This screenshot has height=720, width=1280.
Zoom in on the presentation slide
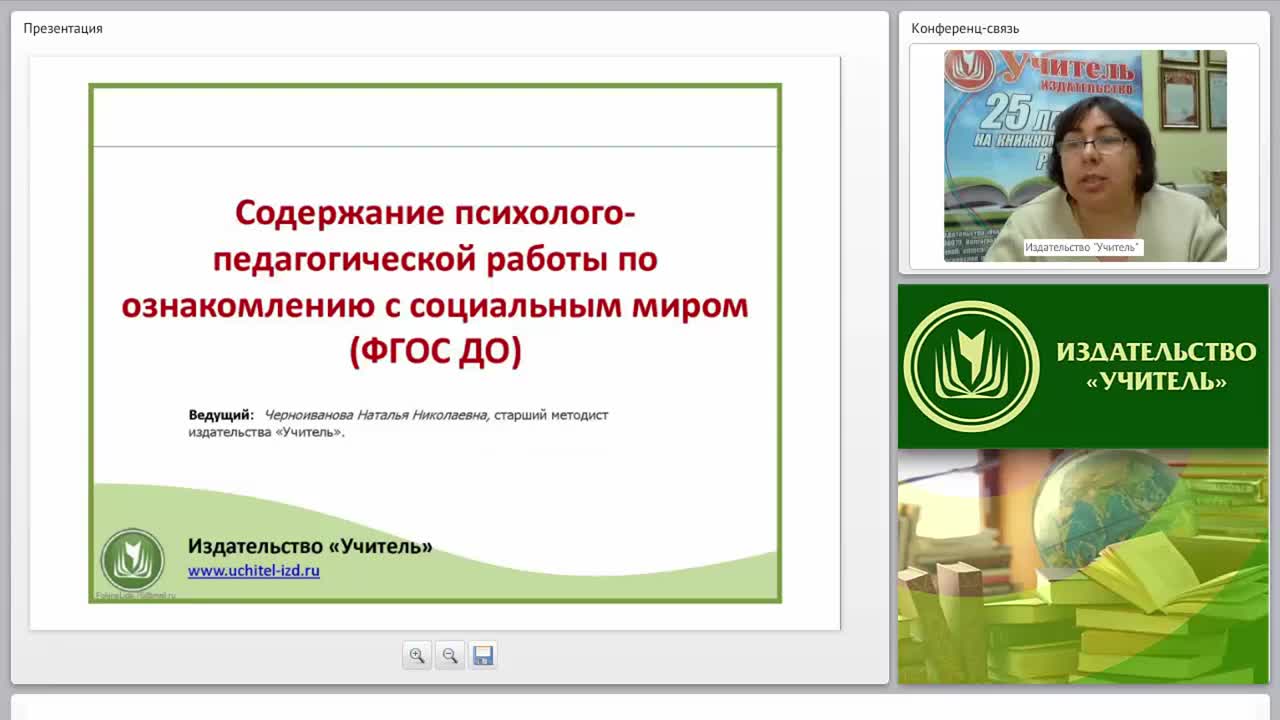tap(417, 655)
